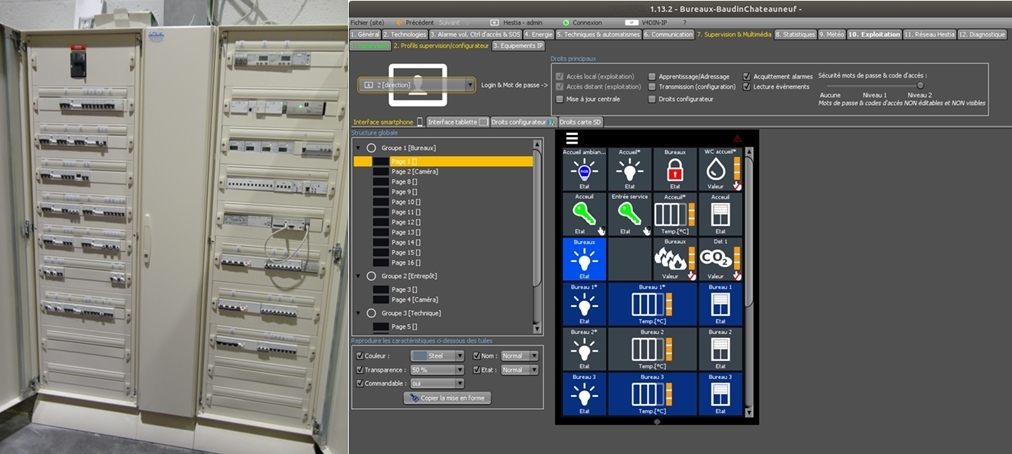The width and height of the screenshot is (1012, 454).
Task: Select the Bureaux red padlock tile
Action: coord(675,169)
